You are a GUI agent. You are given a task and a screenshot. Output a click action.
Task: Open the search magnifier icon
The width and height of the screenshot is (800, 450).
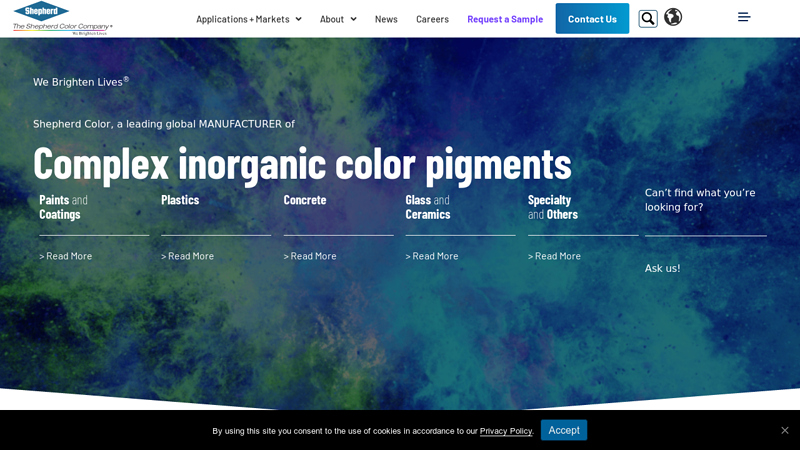tap(648, 19)
